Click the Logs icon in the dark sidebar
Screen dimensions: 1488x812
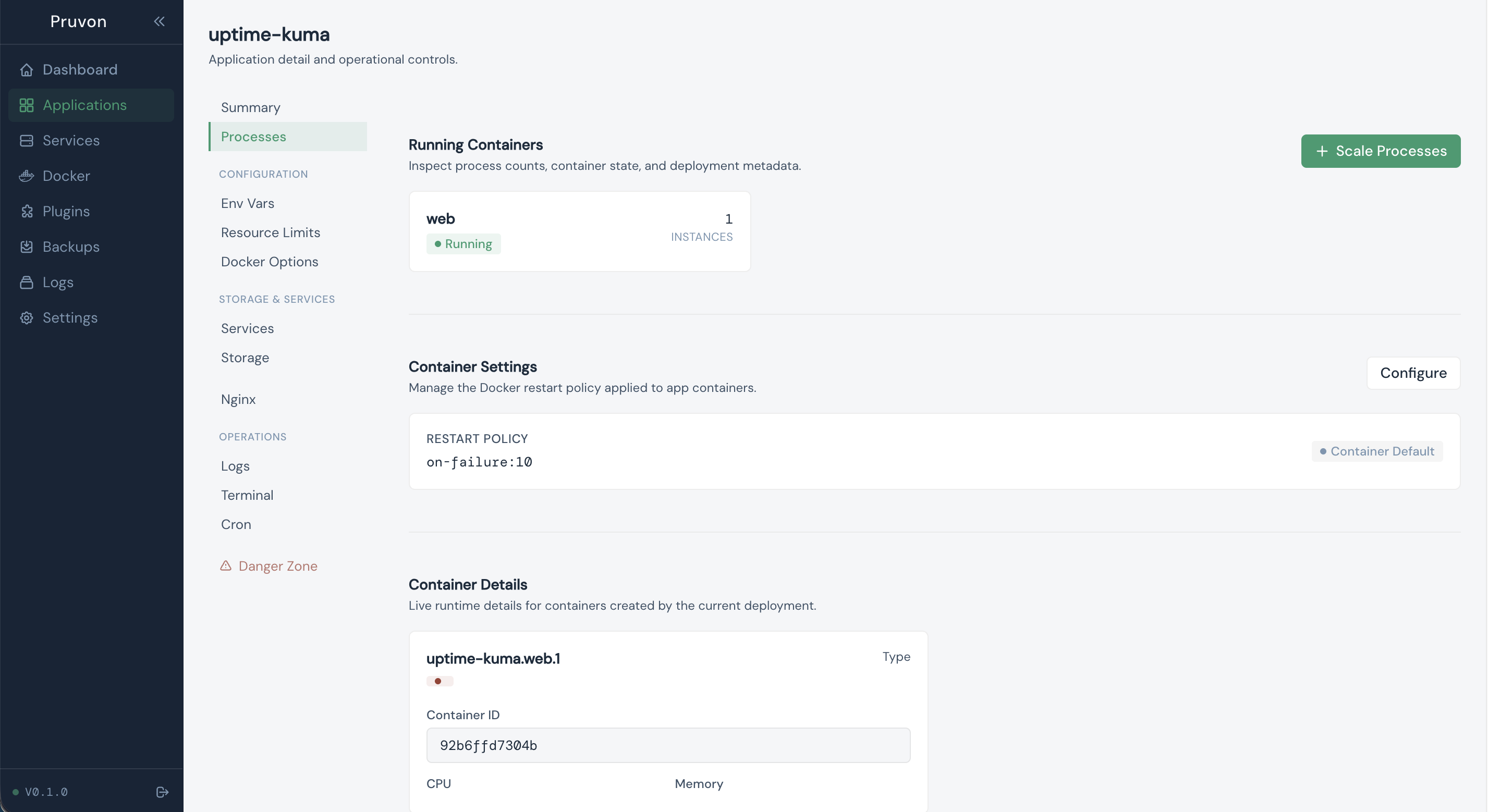tap(27, 282)
